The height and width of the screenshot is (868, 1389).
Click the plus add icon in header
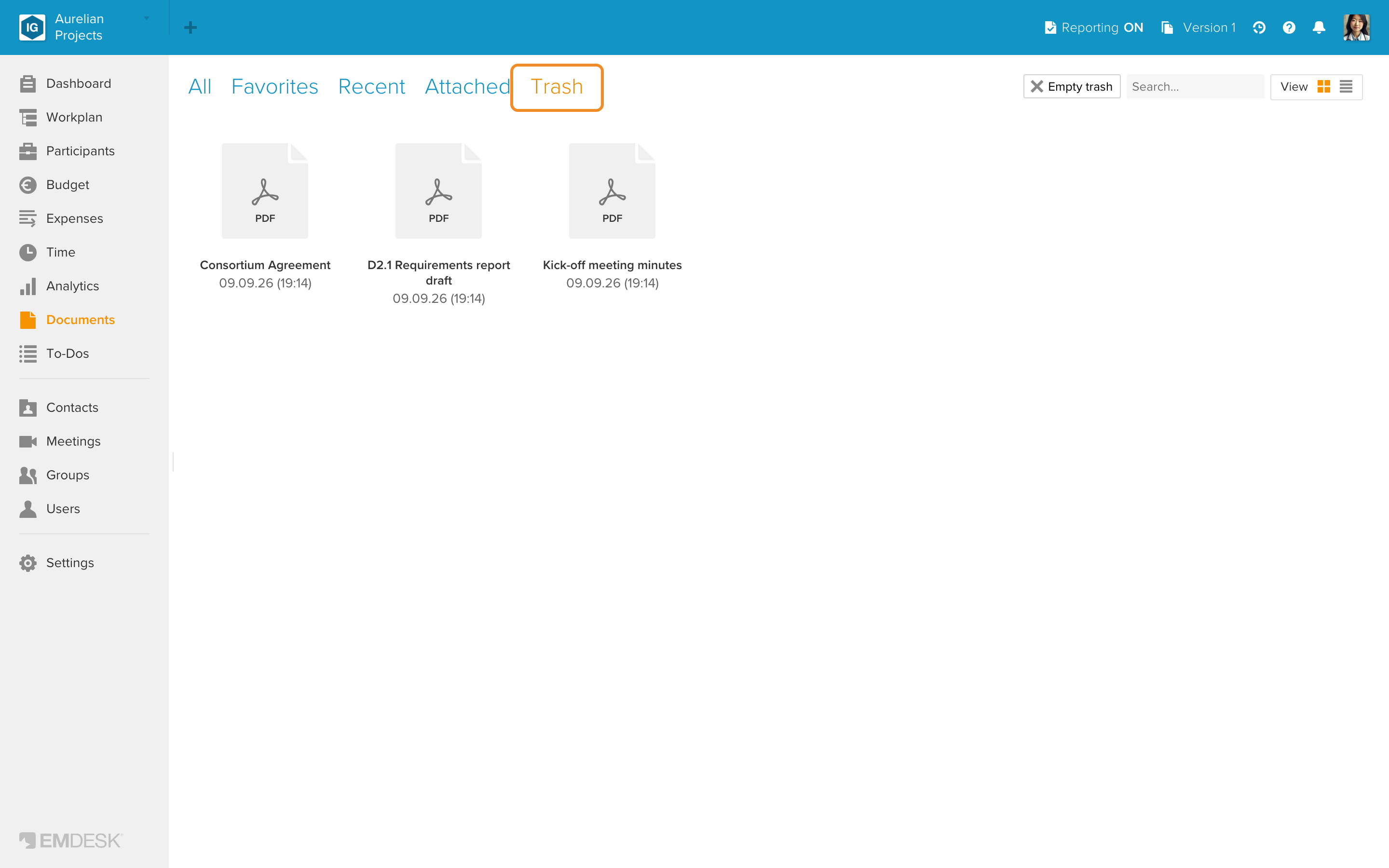coord(191,27)
